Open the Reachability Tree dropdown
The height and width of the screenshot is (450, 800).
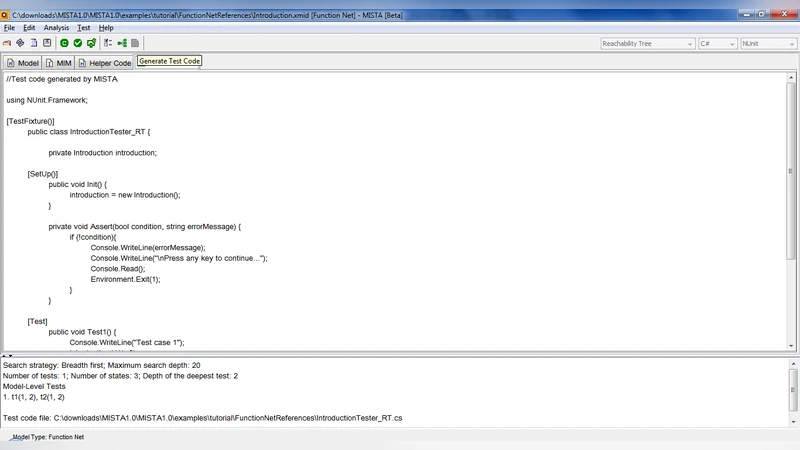pyautogui.click(x=647, y=44)
